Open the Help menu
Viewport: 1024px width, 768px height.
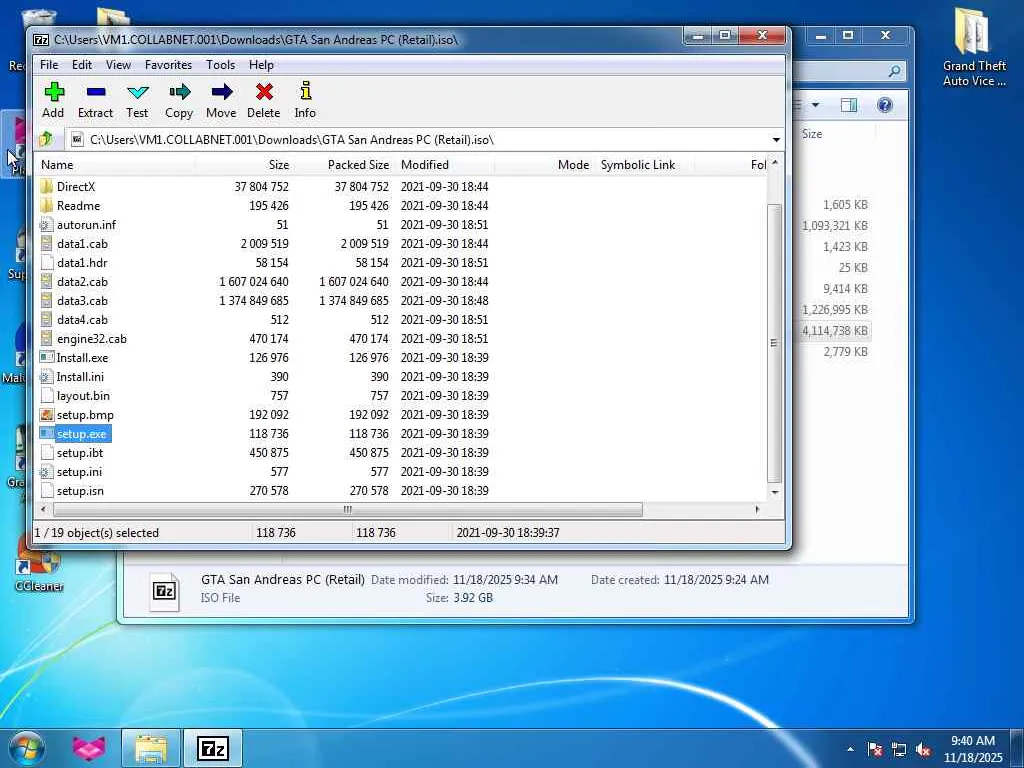pos(261,65)
